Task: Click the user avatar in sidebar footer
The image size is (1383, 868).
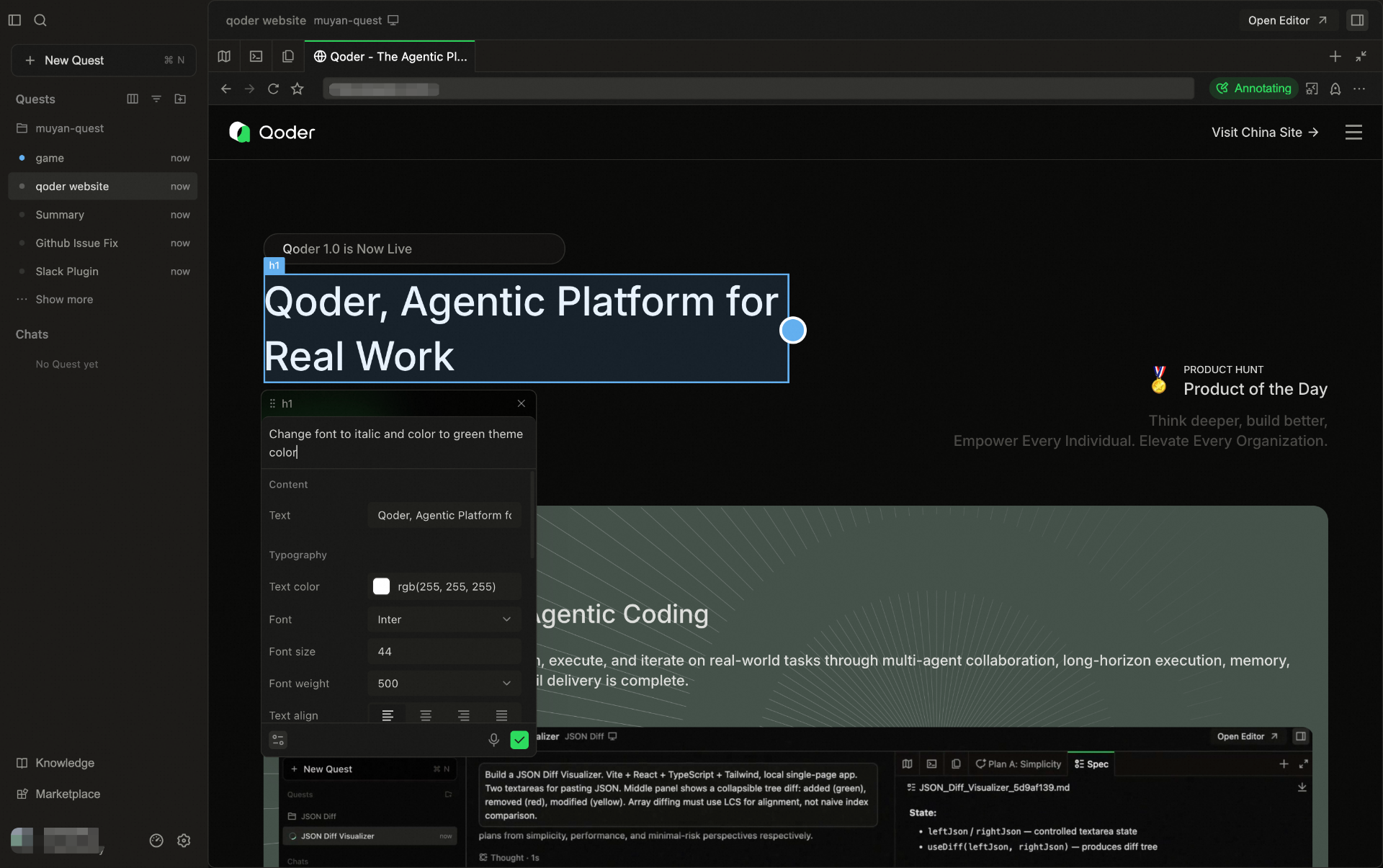Action: (x=22, y=840)
